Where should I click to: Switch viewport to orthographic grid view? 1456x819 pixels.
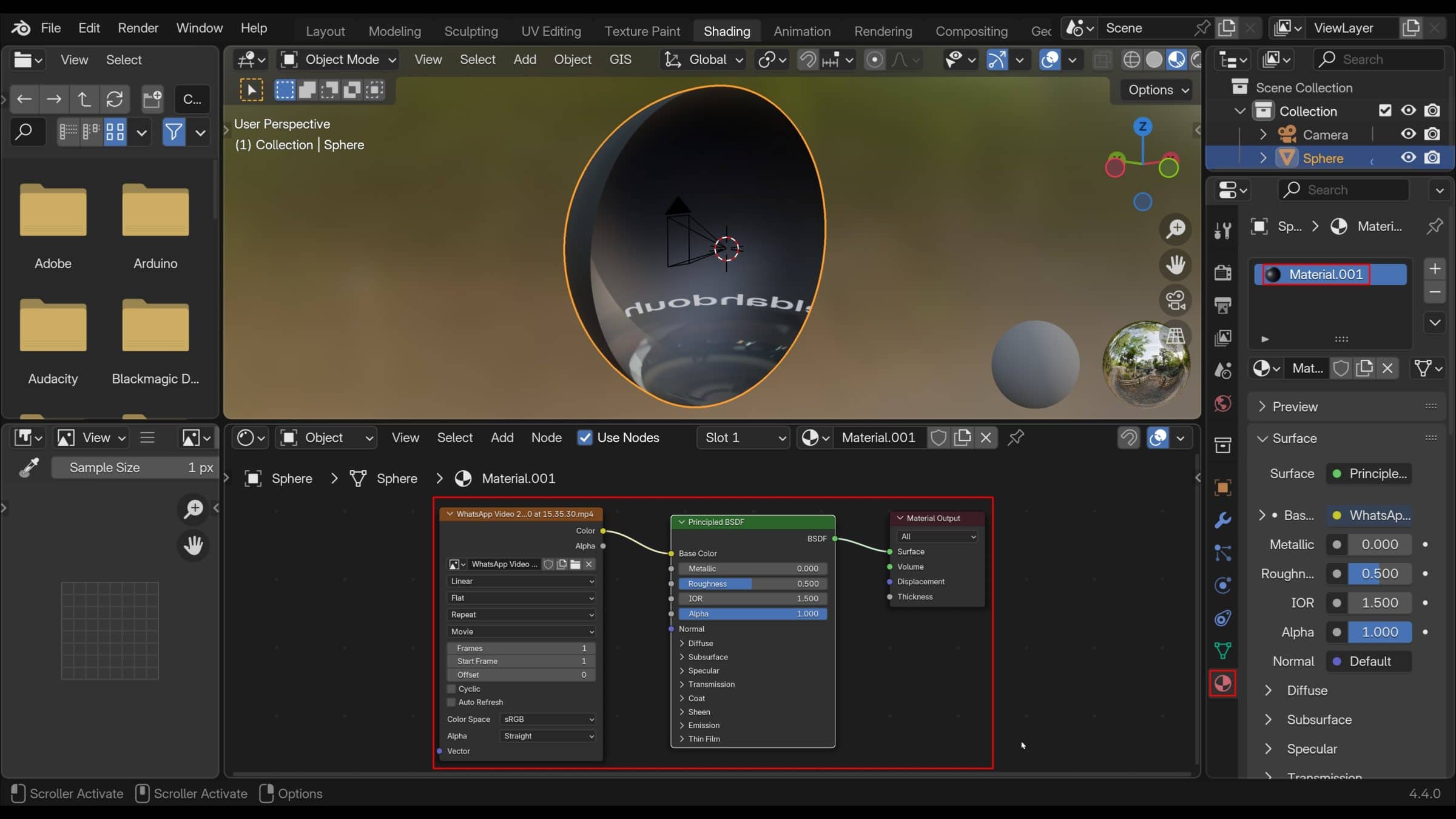1175,336
